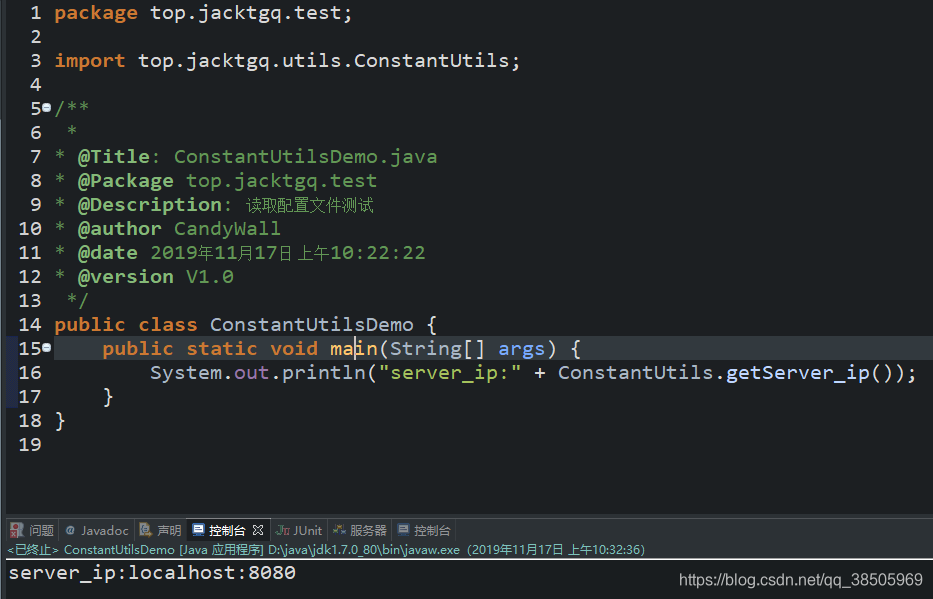The height and width of the screenshot is (599, 933).
Task: Click the @author Javadoc tag
Action: coord(120,228)
